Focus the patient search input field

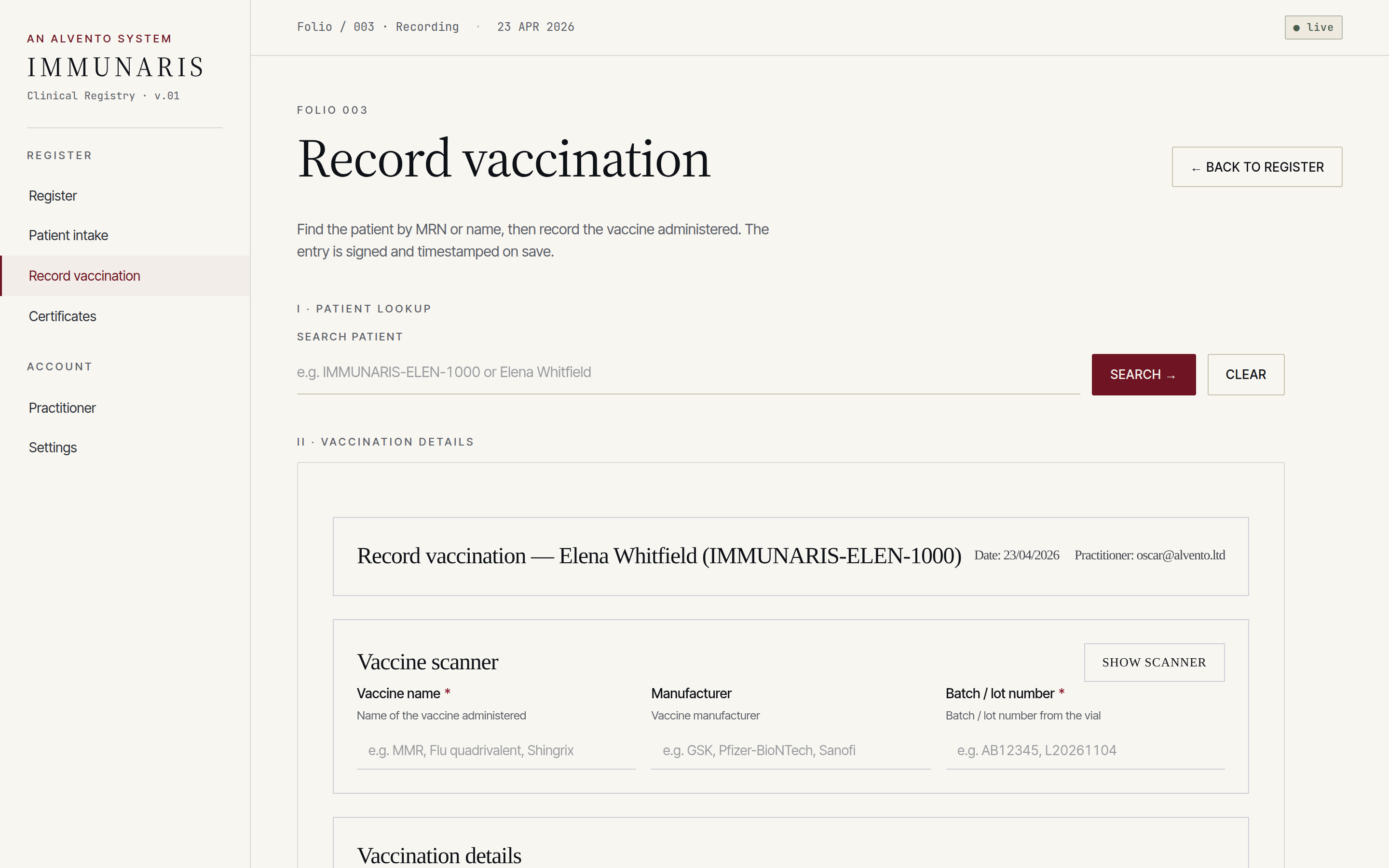[631, 372]
